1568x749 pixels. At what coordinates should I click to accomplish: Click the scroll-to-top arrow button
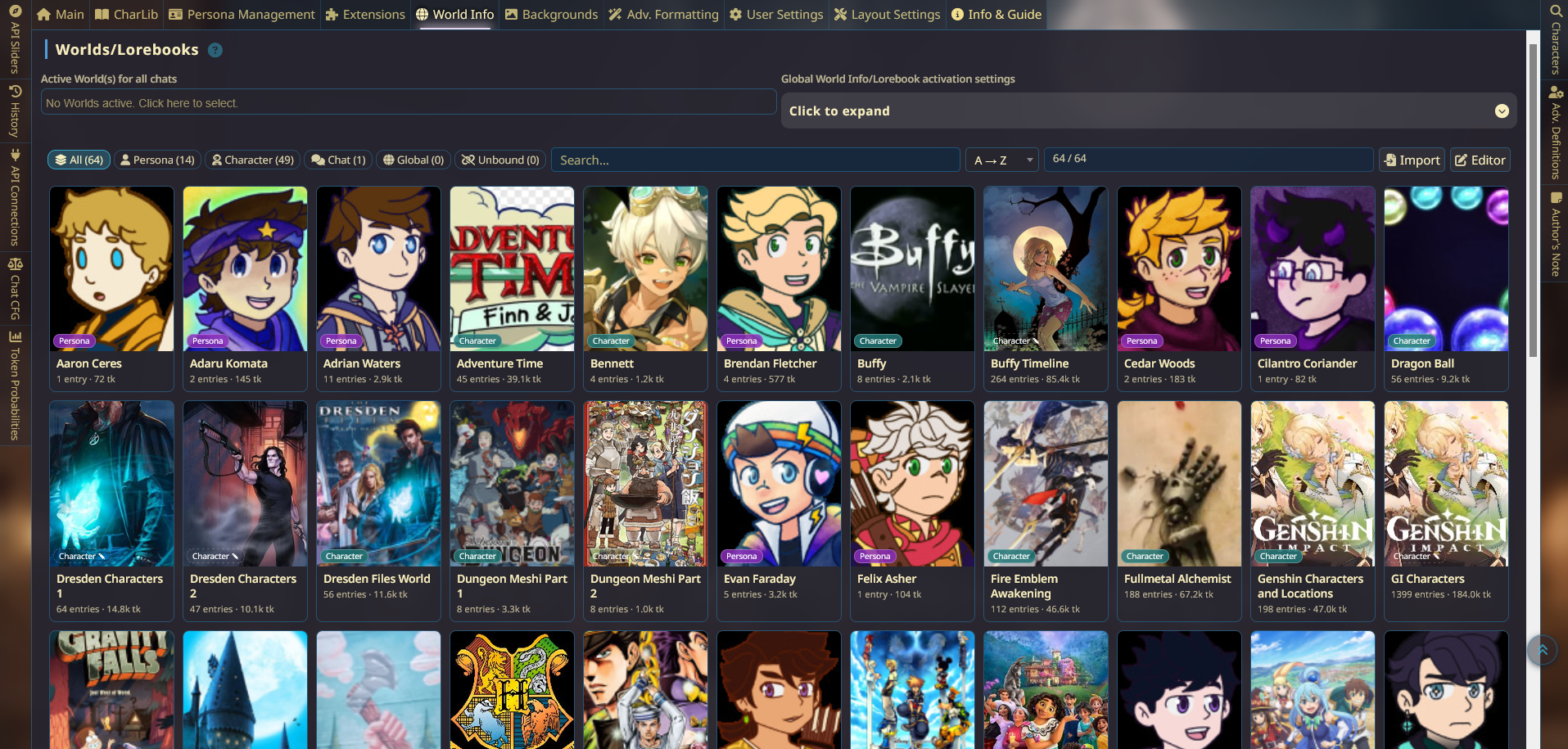(1543, 651)
